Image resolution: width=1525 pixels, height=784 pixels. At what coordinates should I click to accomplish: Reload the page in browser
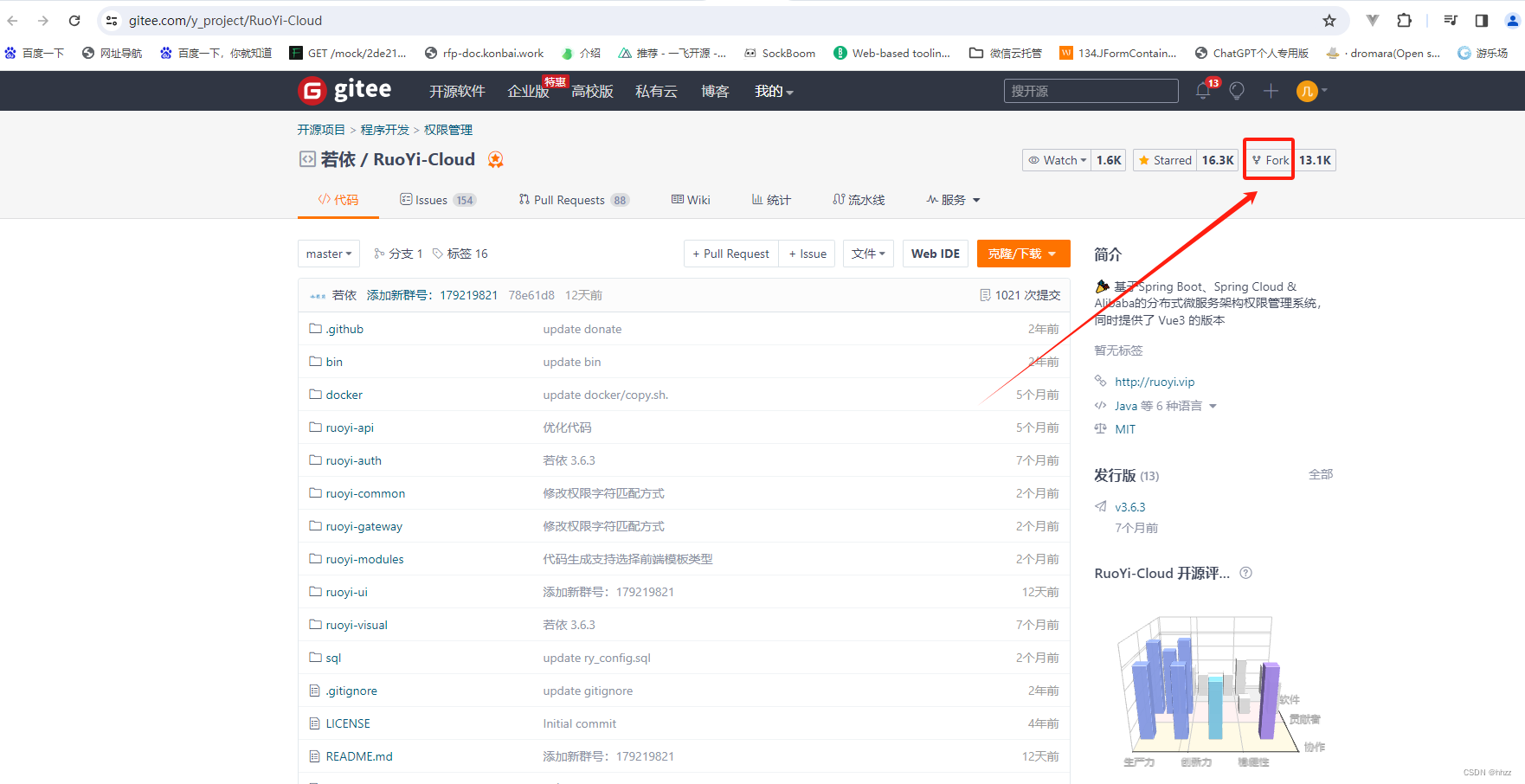coord(74,21)
